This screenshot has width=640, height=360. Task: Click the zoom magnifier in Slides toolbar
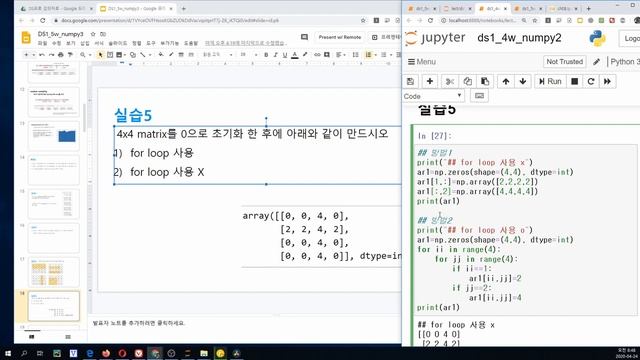(x=83, y=55)
